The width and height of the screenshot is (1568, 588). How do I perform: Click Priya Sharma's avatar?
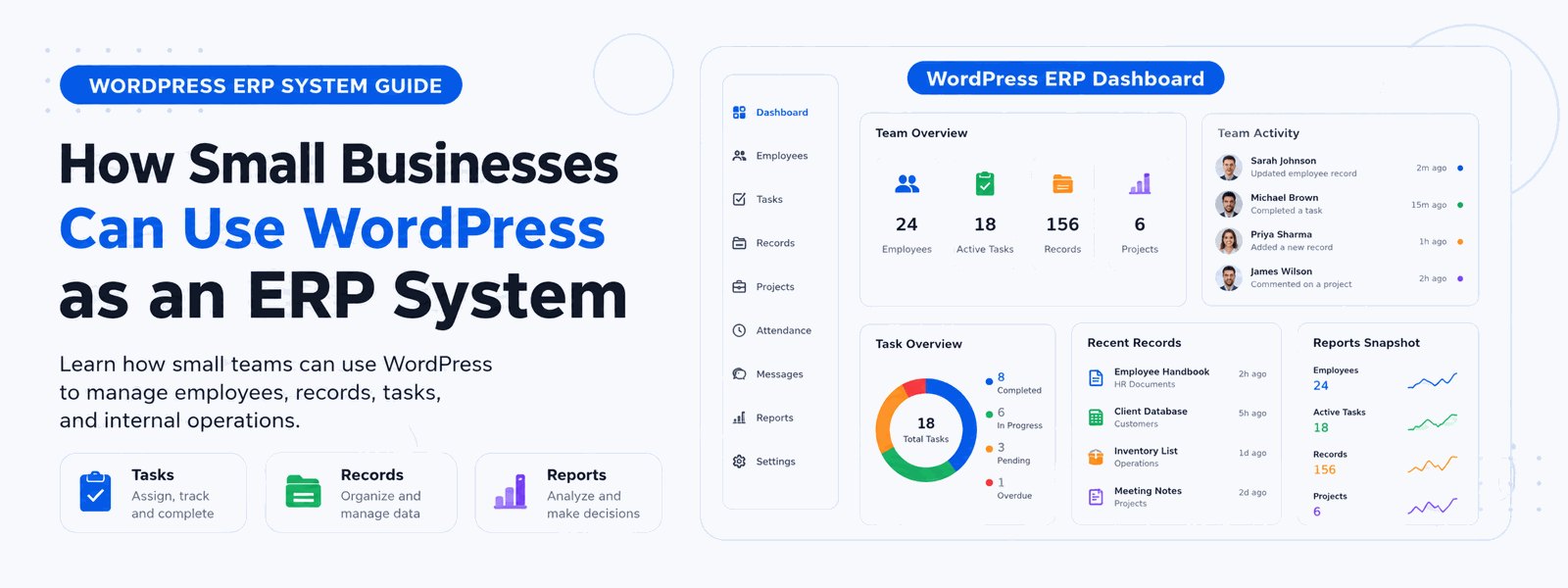(x=1229, y=241)
